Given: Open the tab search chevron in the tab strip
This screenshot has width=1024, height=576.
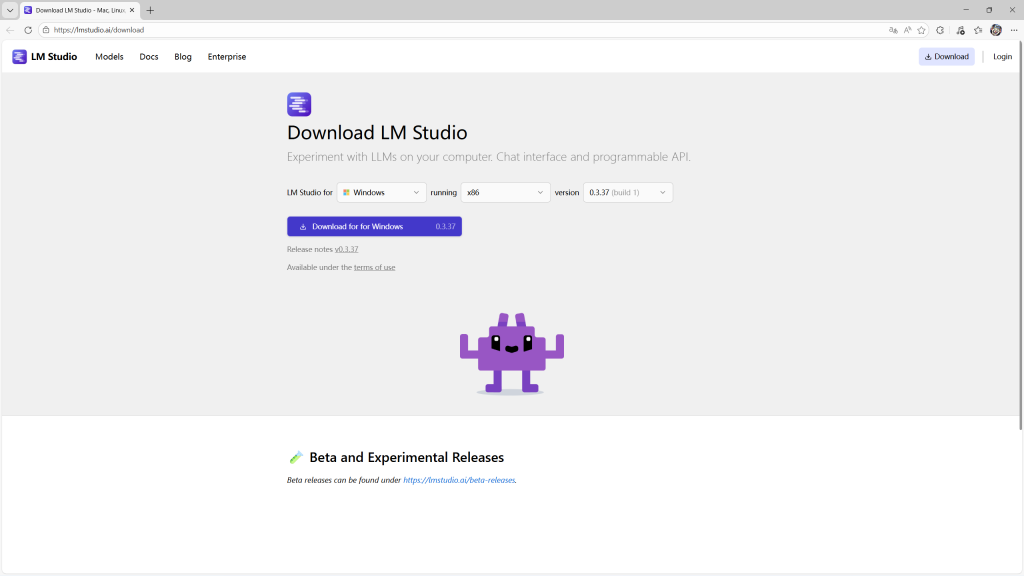Looking at the screenshot, I should click(9, 10).
